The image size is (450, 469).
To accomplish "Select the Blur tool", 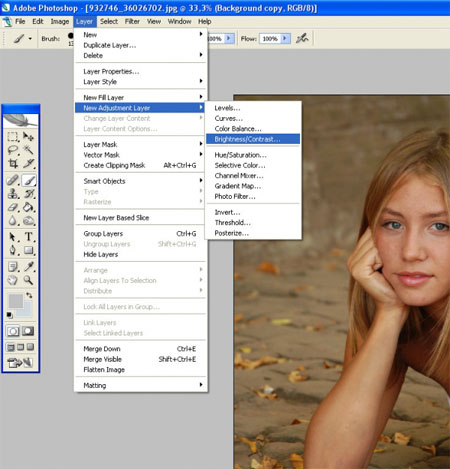I will pyautogui.click(x=13, y=220).
